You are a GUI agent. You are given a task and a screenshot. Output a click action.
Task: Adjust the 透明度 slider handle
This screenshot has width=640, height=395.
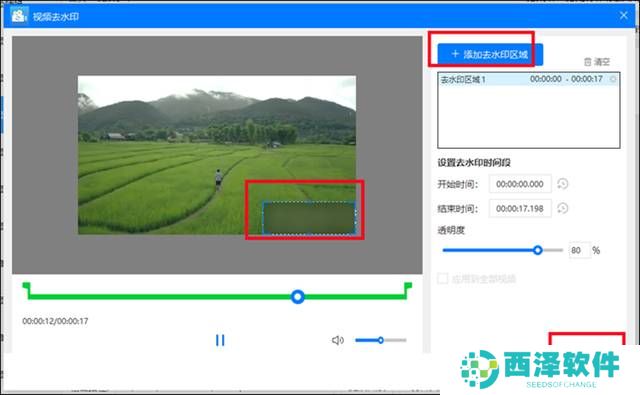538,250
